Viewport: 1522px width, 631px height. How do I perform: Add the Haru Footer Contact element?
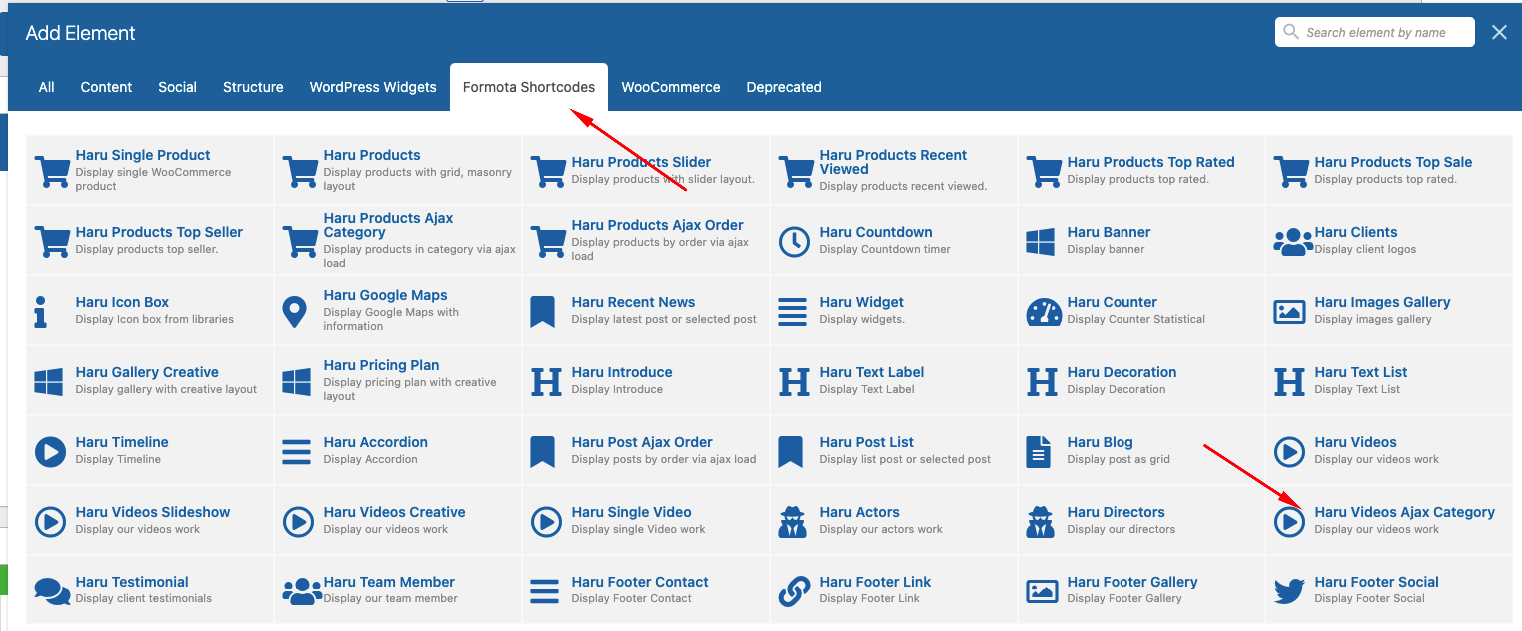646,591
